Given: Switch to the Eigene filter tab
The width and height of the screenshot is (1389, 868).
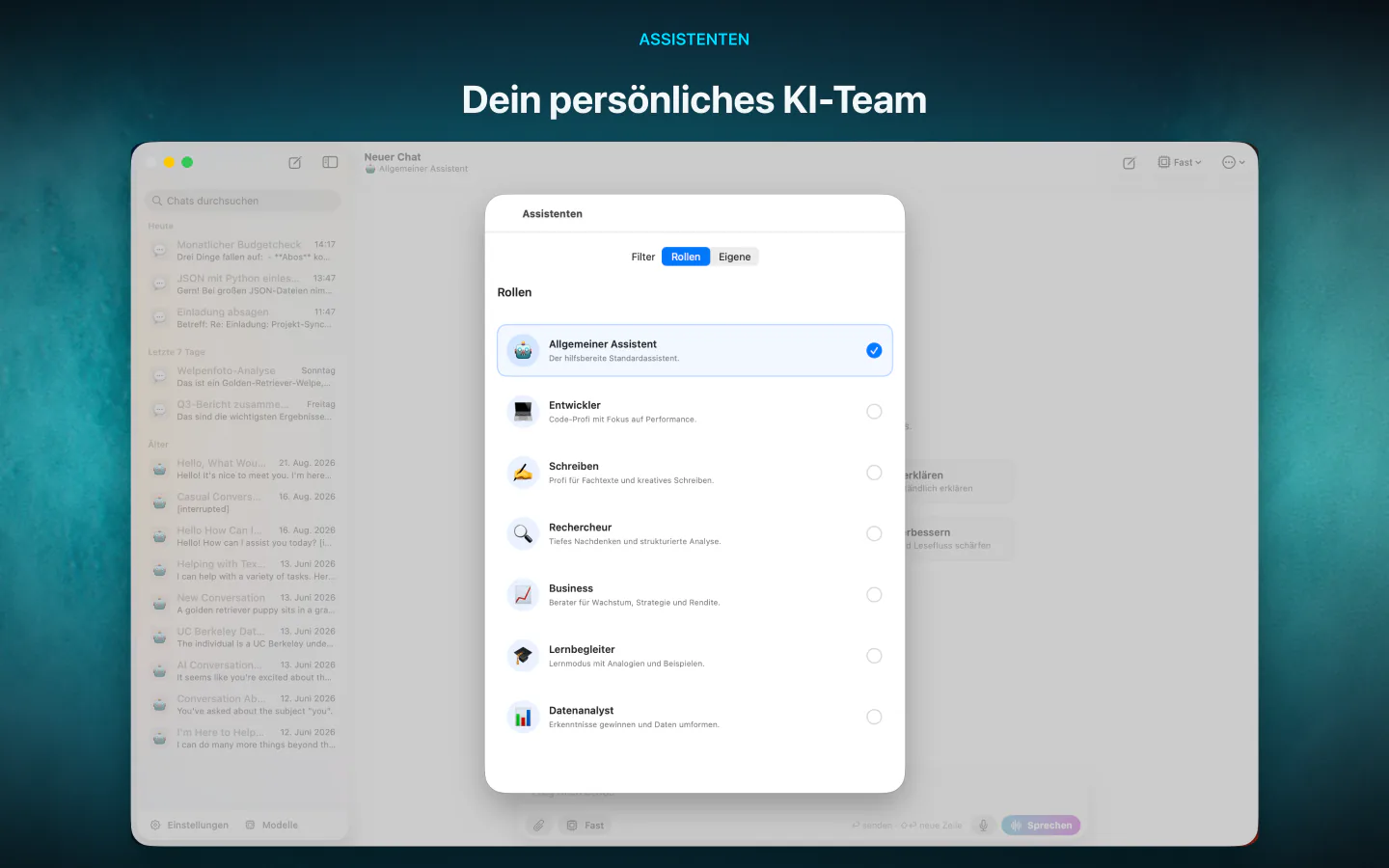Looking at the screenshot, I should (x=735, y=257).
